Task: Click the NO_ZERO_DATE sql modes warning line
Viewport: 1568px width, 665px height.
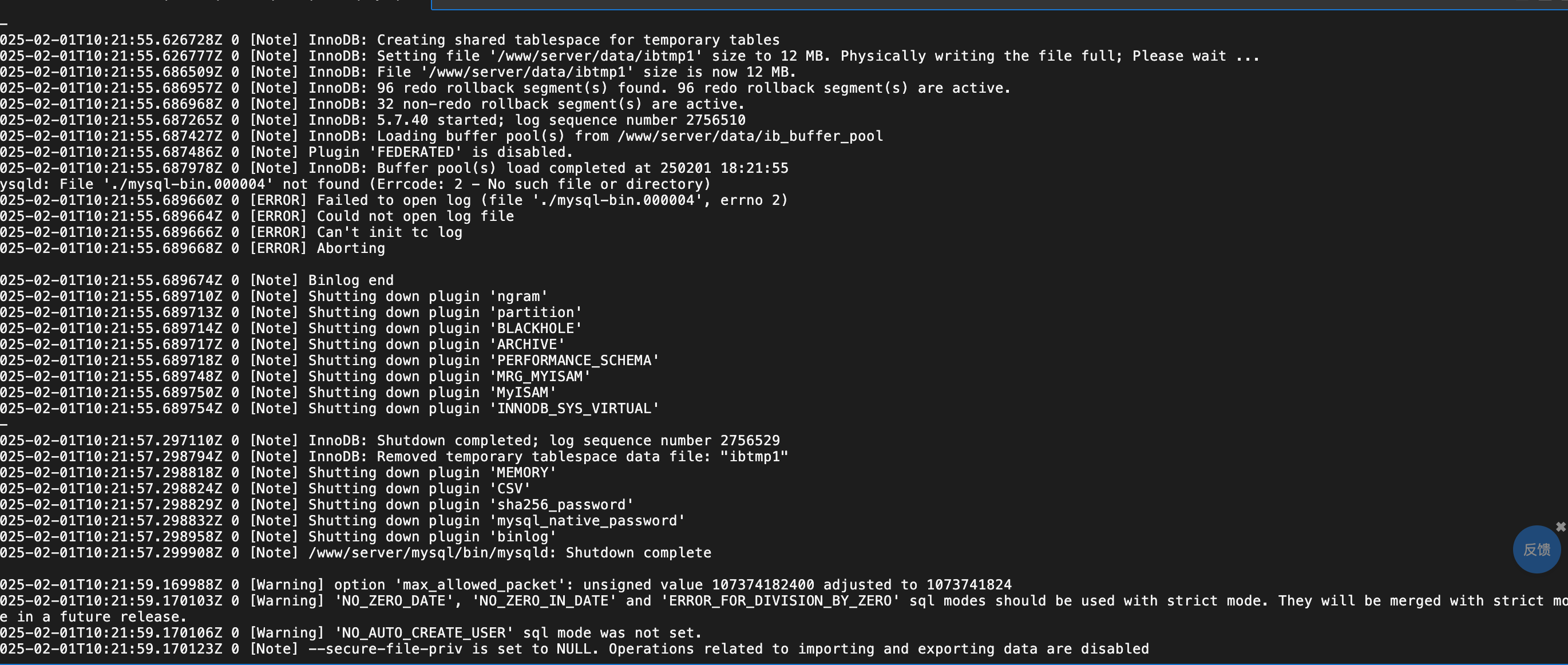Action: (x=784, y=609)
